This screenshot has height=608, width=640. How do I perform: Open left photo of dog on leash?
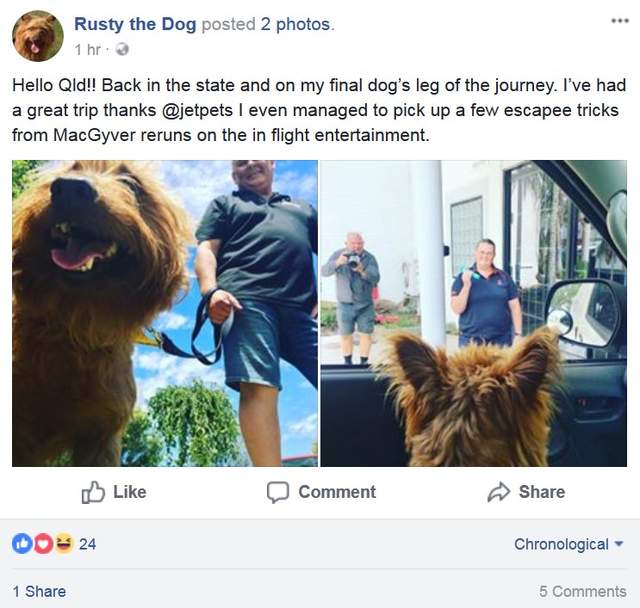165,313
